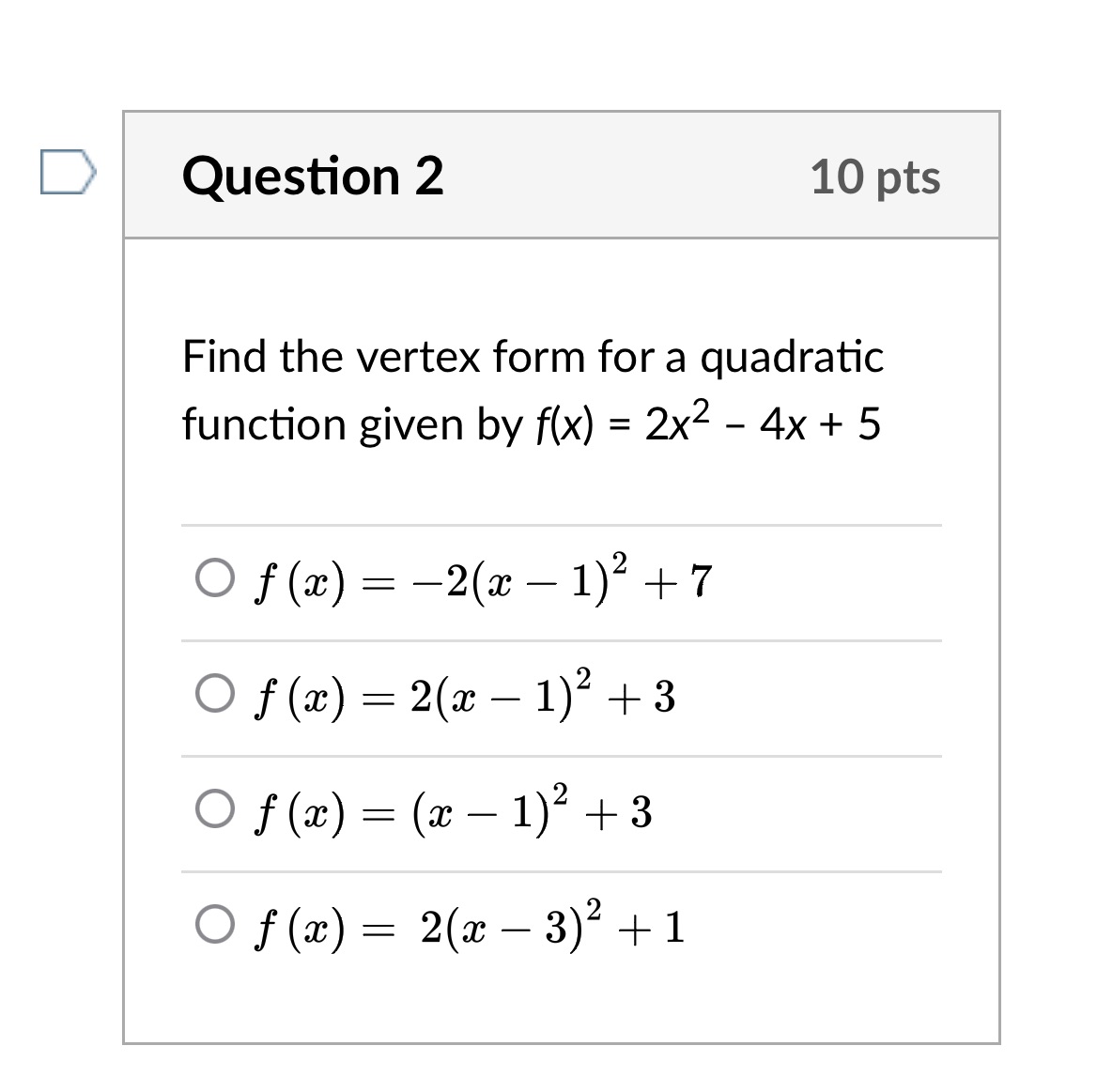Select answer f(x) = 2(x - 3)² + 1
The height and width of the screenshot is (1092, 1097).
215,926
